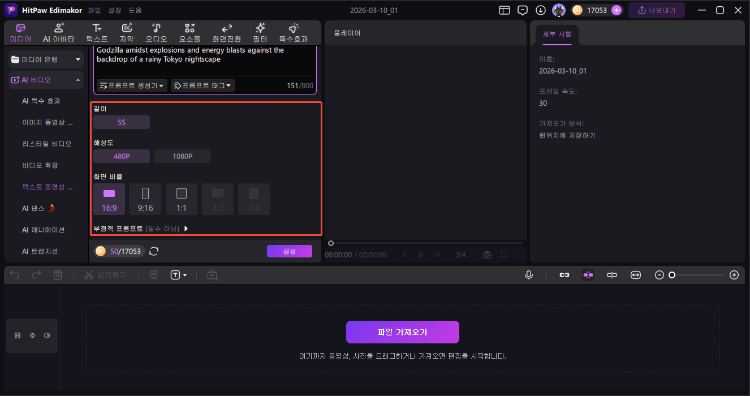
Task: Enter fullscreen preview
Action: click(520, 255)
